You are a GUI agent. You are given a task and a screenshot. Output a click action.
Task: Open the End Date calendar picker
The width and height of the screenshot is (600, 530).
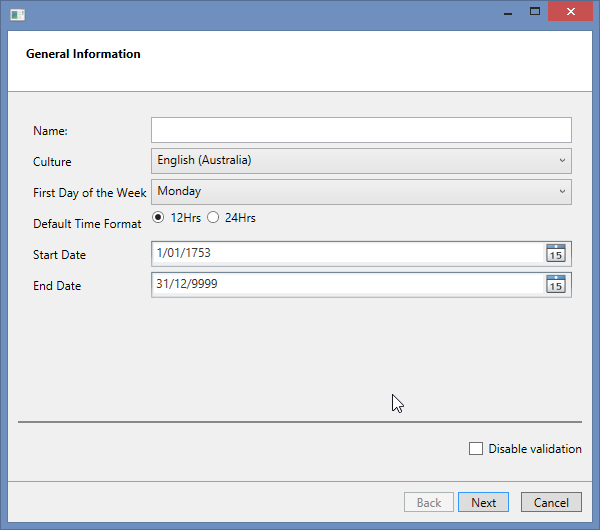[x=555, y=285]
